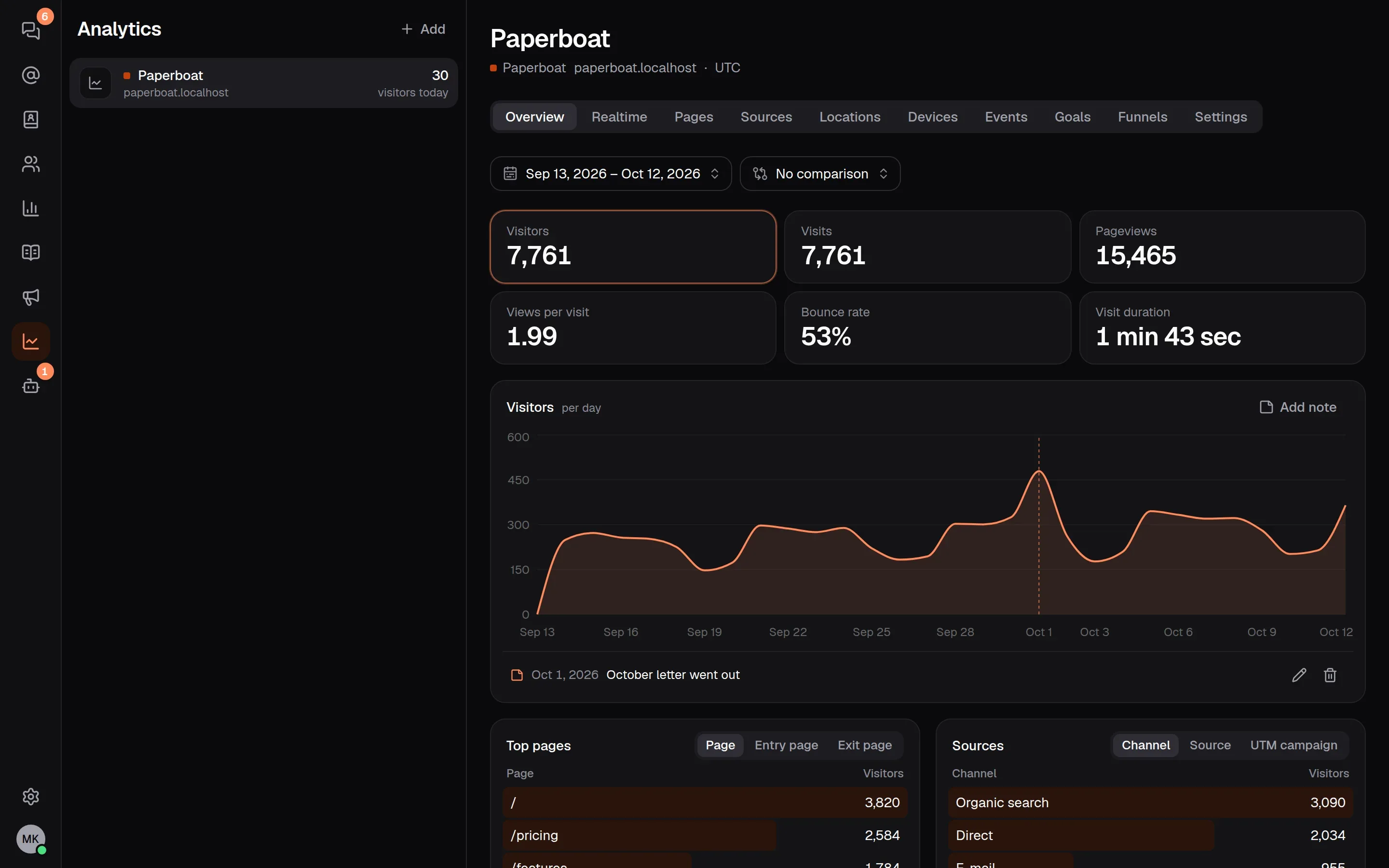Click the MK user avatar

(x=30, y=839)
